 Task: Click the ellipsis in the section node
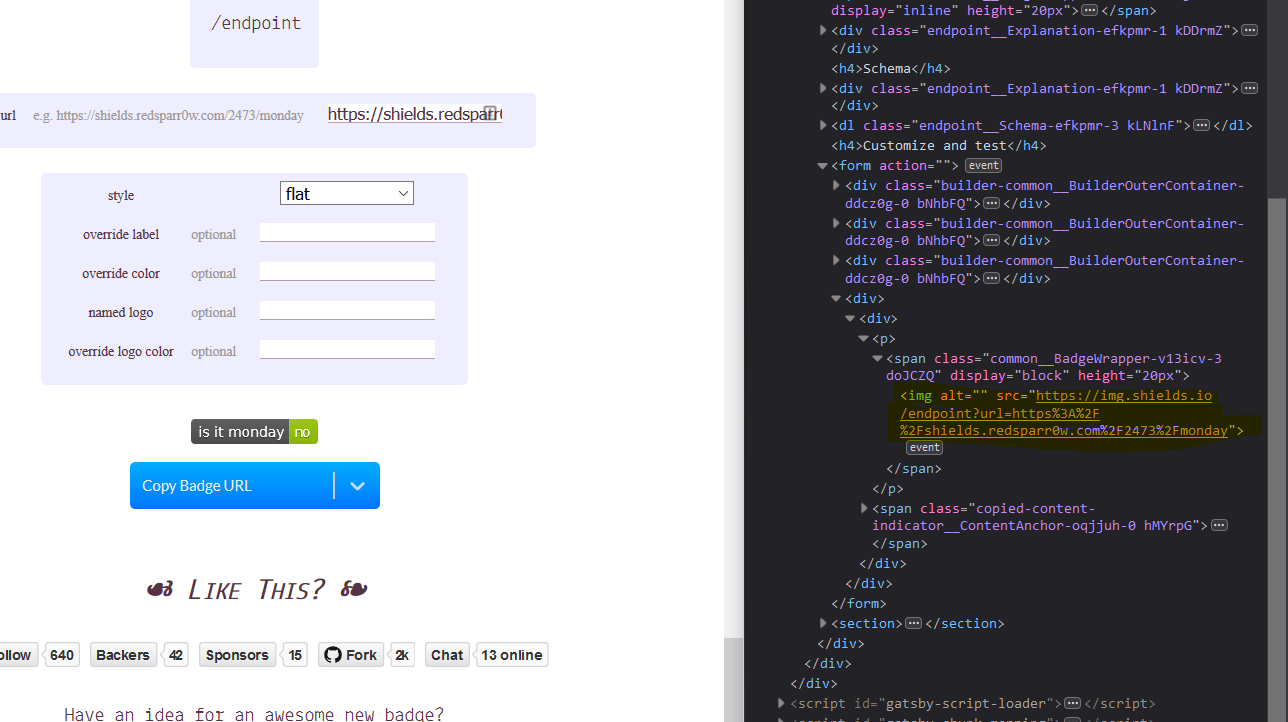click(x=913, y=623)
